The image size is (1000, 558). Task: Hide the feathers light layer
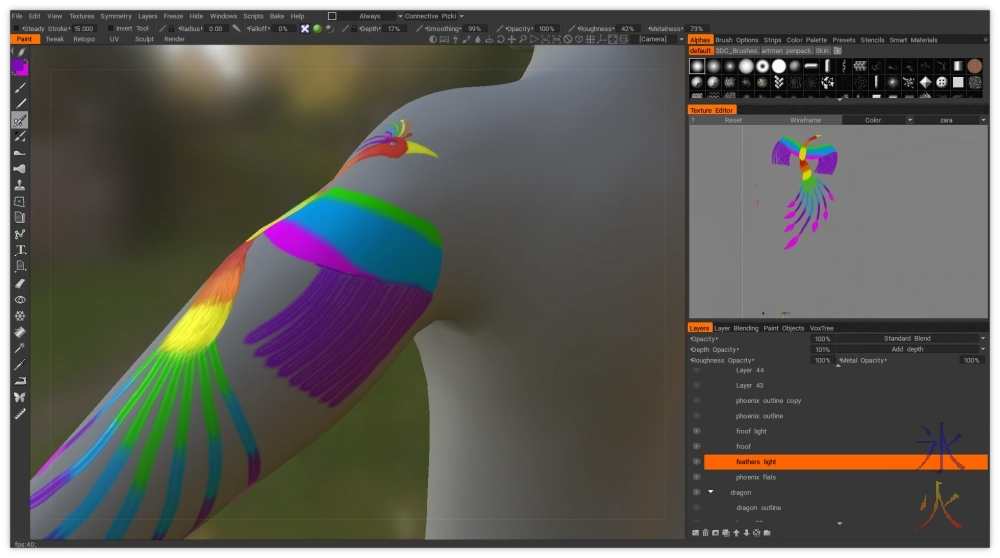696,462
